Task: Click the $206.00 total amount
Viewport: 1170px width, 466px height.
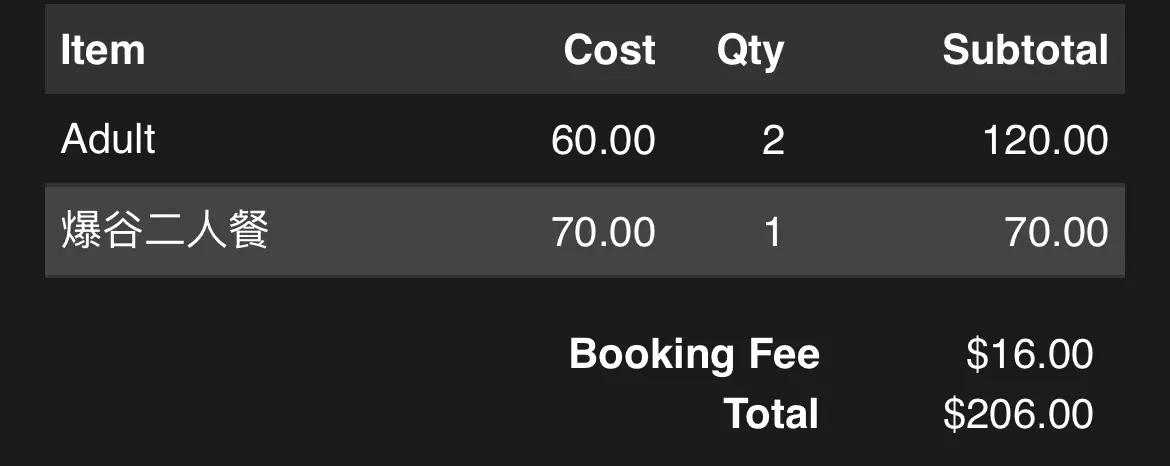Action: click(x=1019, y=414)
